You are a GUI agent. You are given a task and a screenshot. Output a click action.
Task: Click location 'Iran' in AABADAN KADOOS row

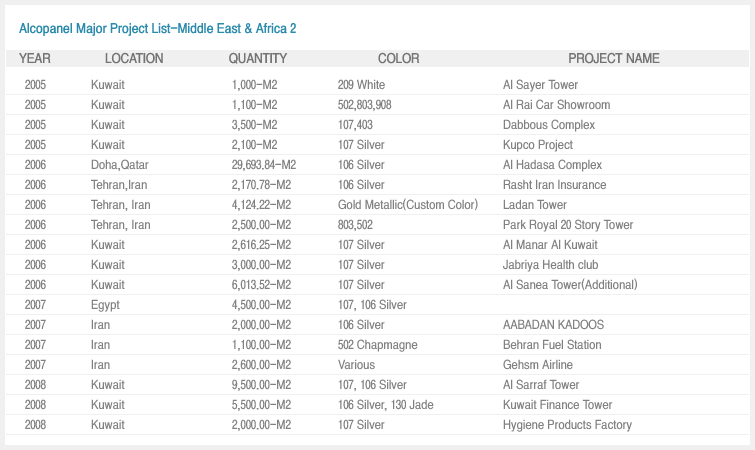[x=100, y=325]
